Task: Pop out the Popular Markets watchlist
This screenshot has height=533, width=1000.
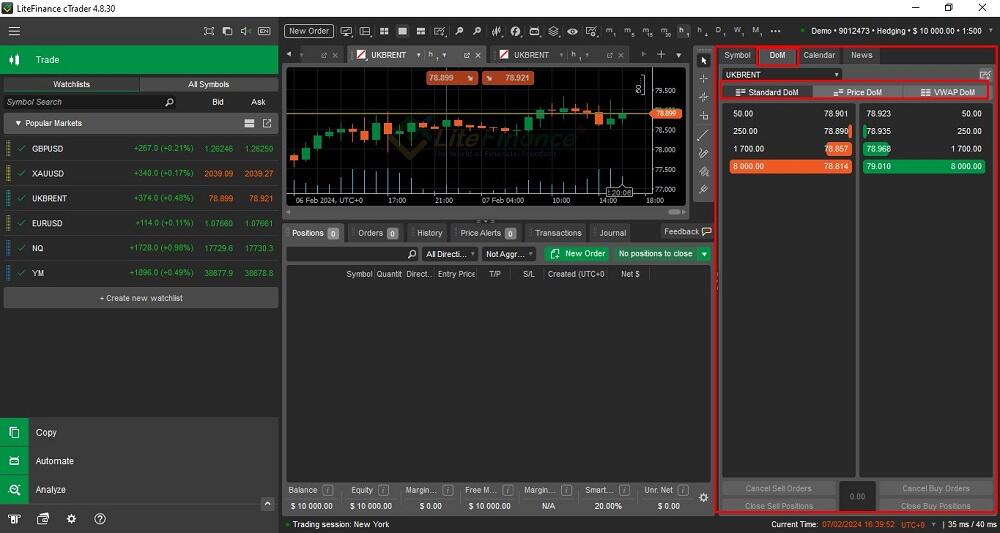Action: click(x=267, y=123)
